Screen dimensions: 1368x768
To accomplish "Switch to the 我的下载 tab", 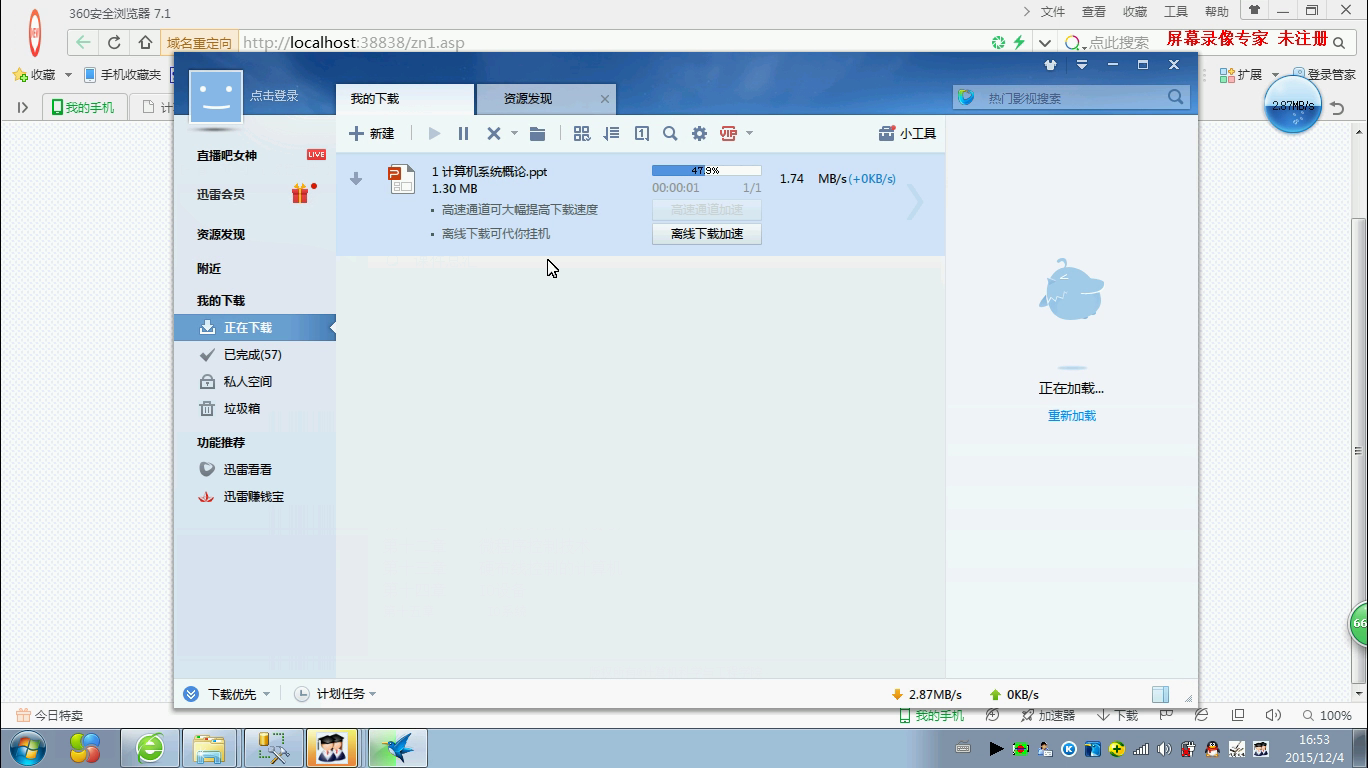I will [x=404, y=99].
